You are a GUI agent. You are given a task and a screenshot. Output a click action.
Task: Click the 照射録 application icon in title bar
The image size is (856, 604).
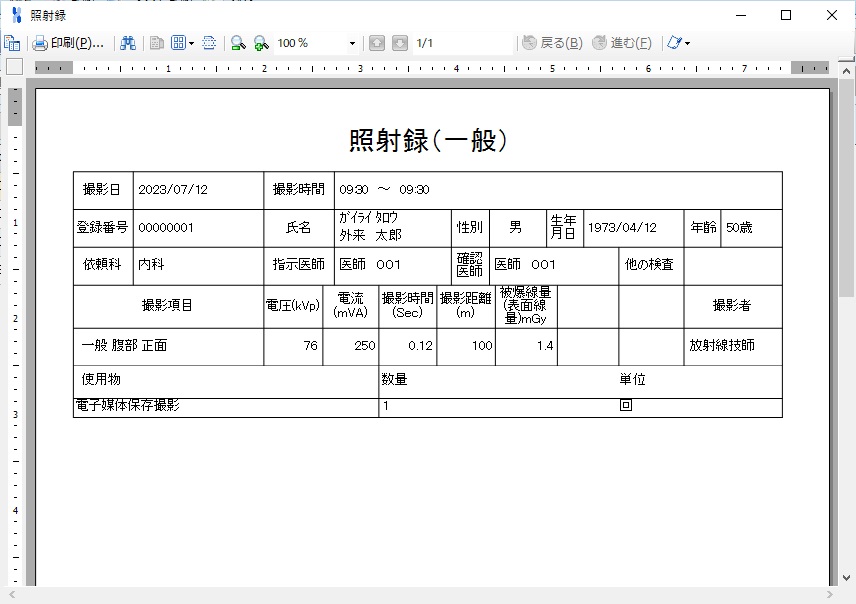[15, 15]
